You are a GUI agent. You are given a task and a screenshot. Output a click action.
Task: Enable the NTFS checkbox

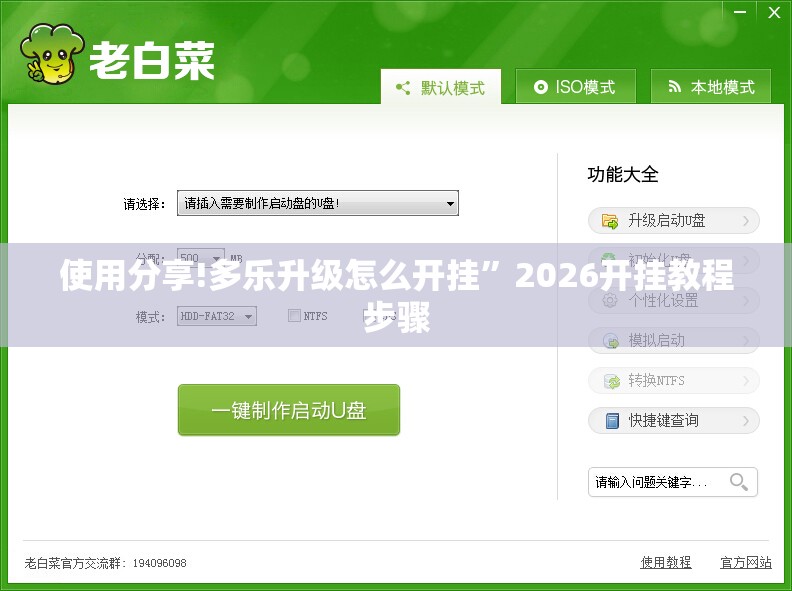pos(294,316)
